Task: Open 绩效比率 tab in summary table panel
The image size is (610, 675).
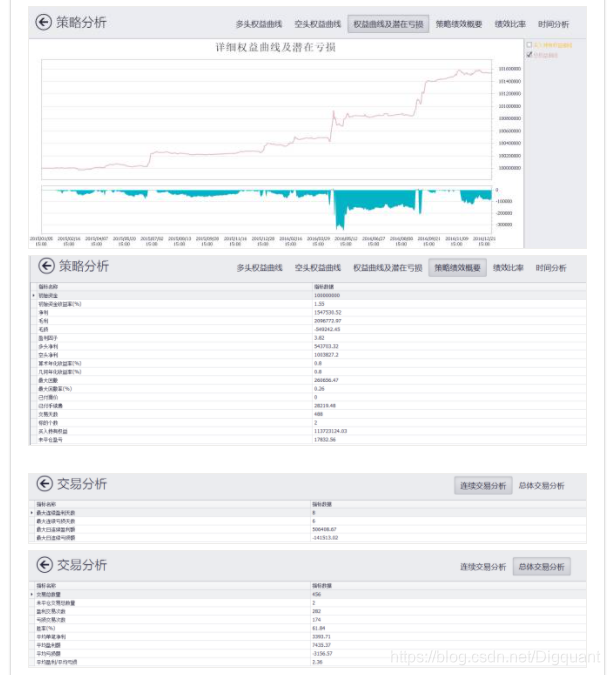Action: tap(508, 268)
